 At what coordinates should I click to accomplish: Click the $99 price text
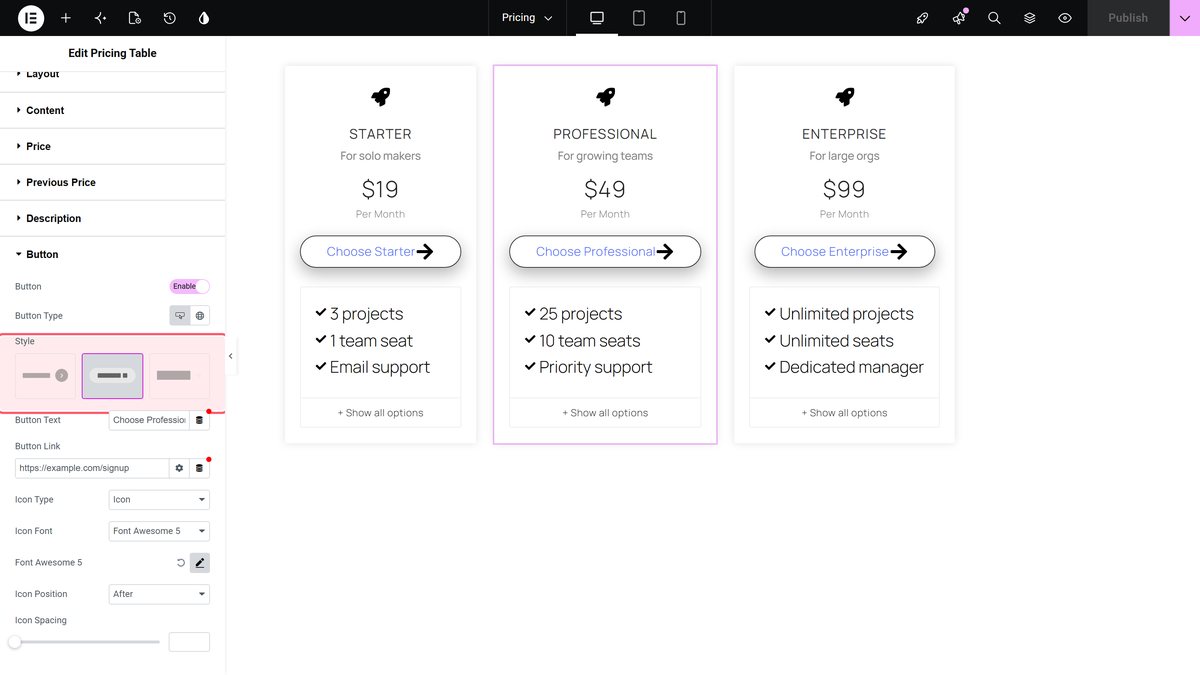point(844,189)
